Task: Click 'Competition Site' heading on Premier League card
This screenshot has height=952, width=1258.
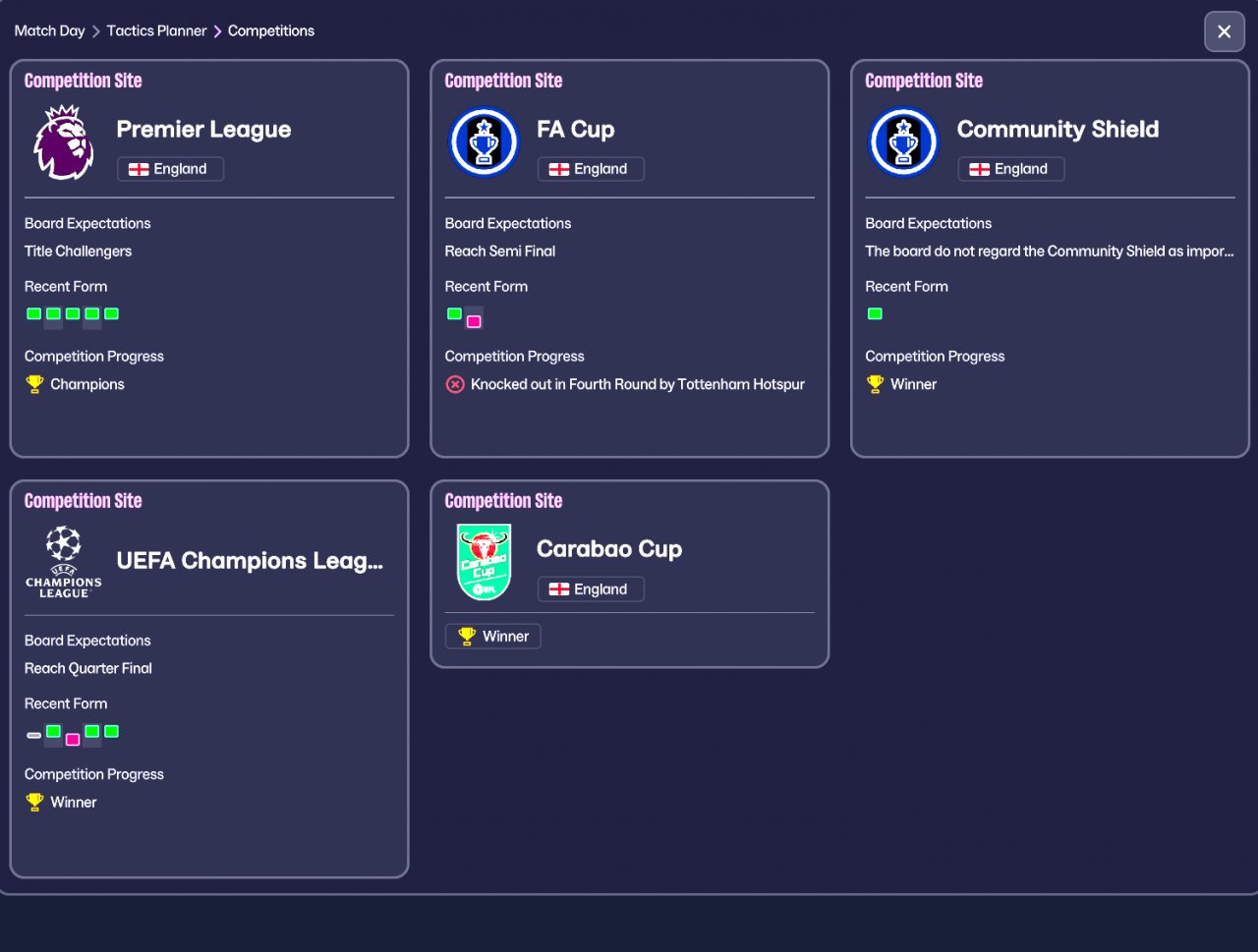Action: point(84,81)
